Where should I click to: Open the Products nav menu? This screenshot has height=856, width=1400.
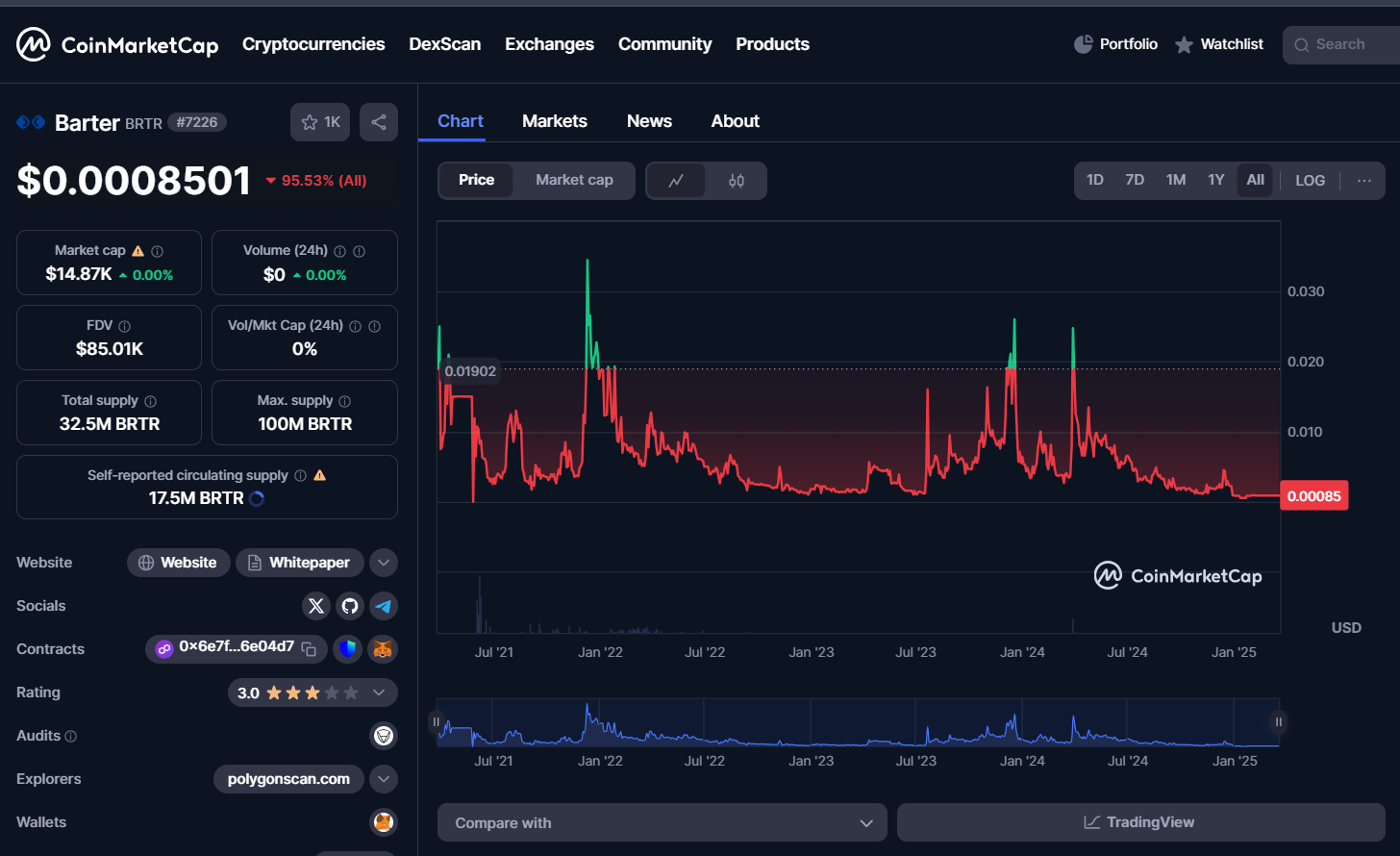click(772, 44)
